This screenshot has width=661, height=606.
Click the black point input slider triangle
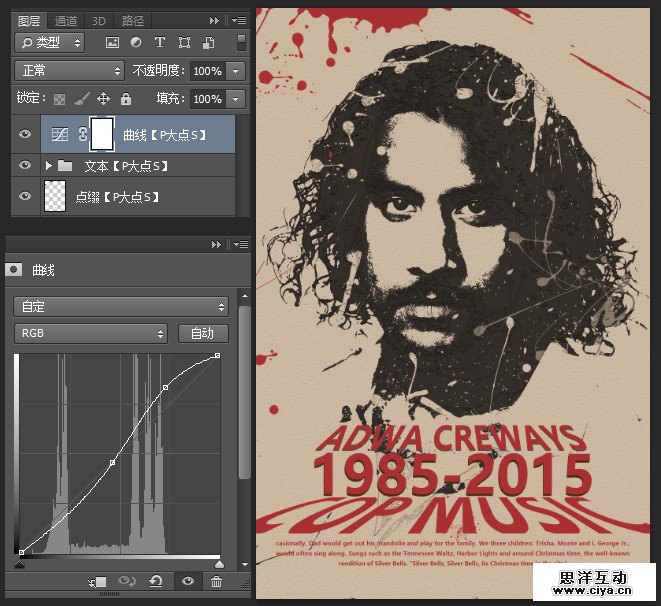click(x=19, y=564)
